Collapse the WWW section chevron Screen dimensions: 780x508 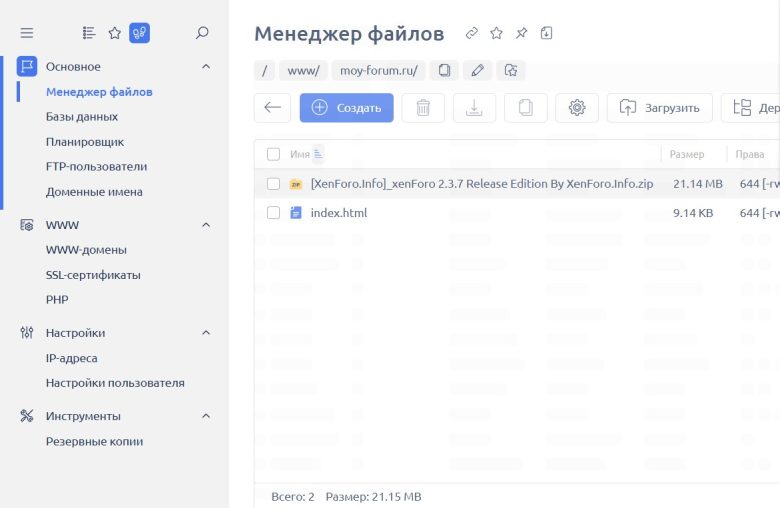point(206,225)
